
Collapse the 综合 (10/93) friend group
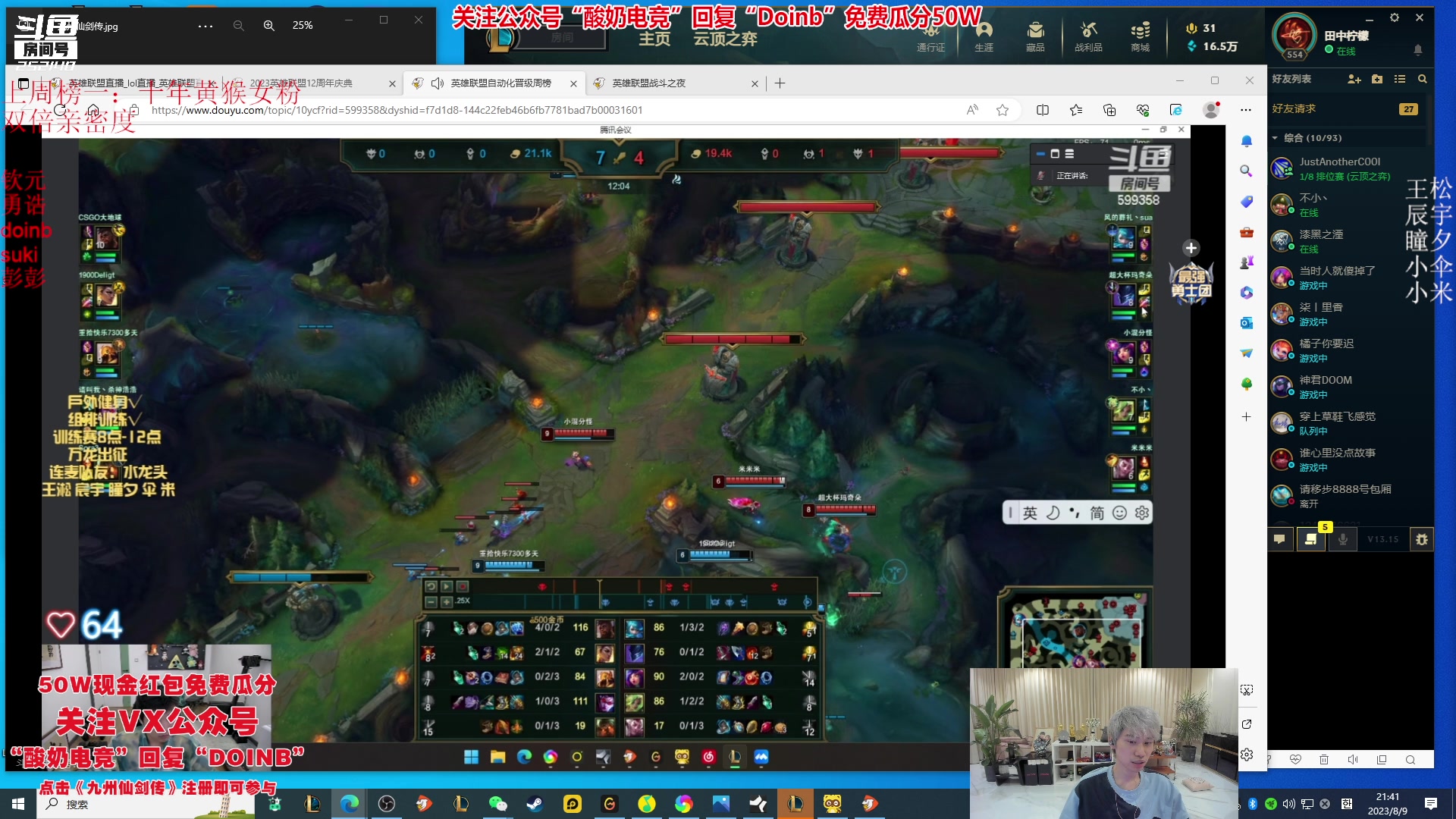coord(1275,138)
